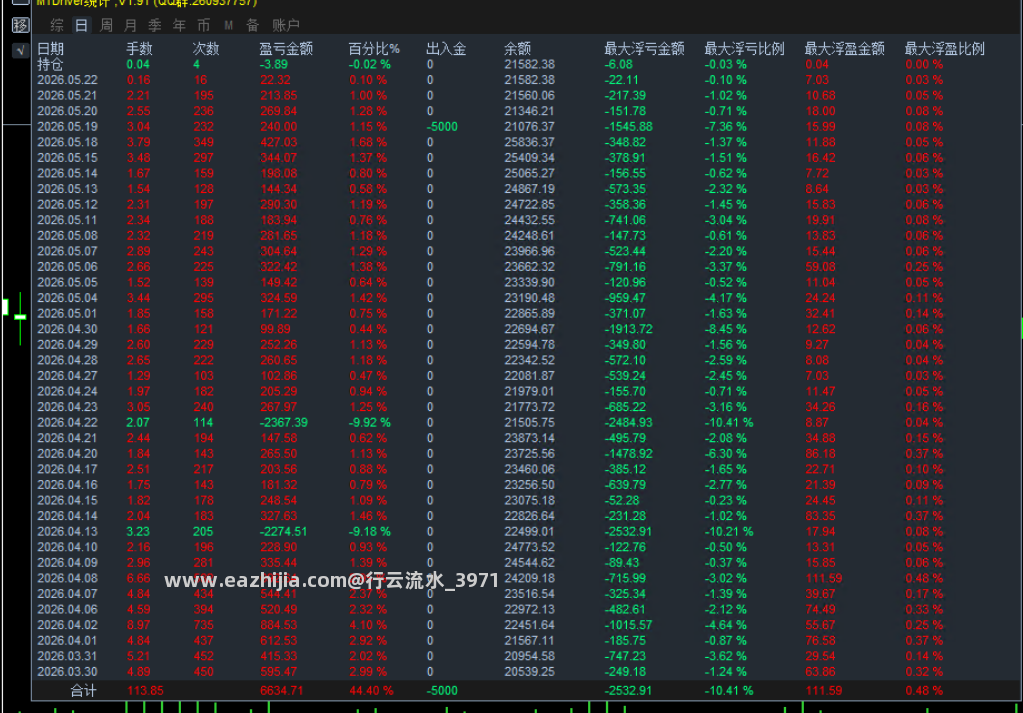The height and width of the screenshot is (713, 1023).
Task: Select the date 2026.04.13
Action: (x=67, y=532)
